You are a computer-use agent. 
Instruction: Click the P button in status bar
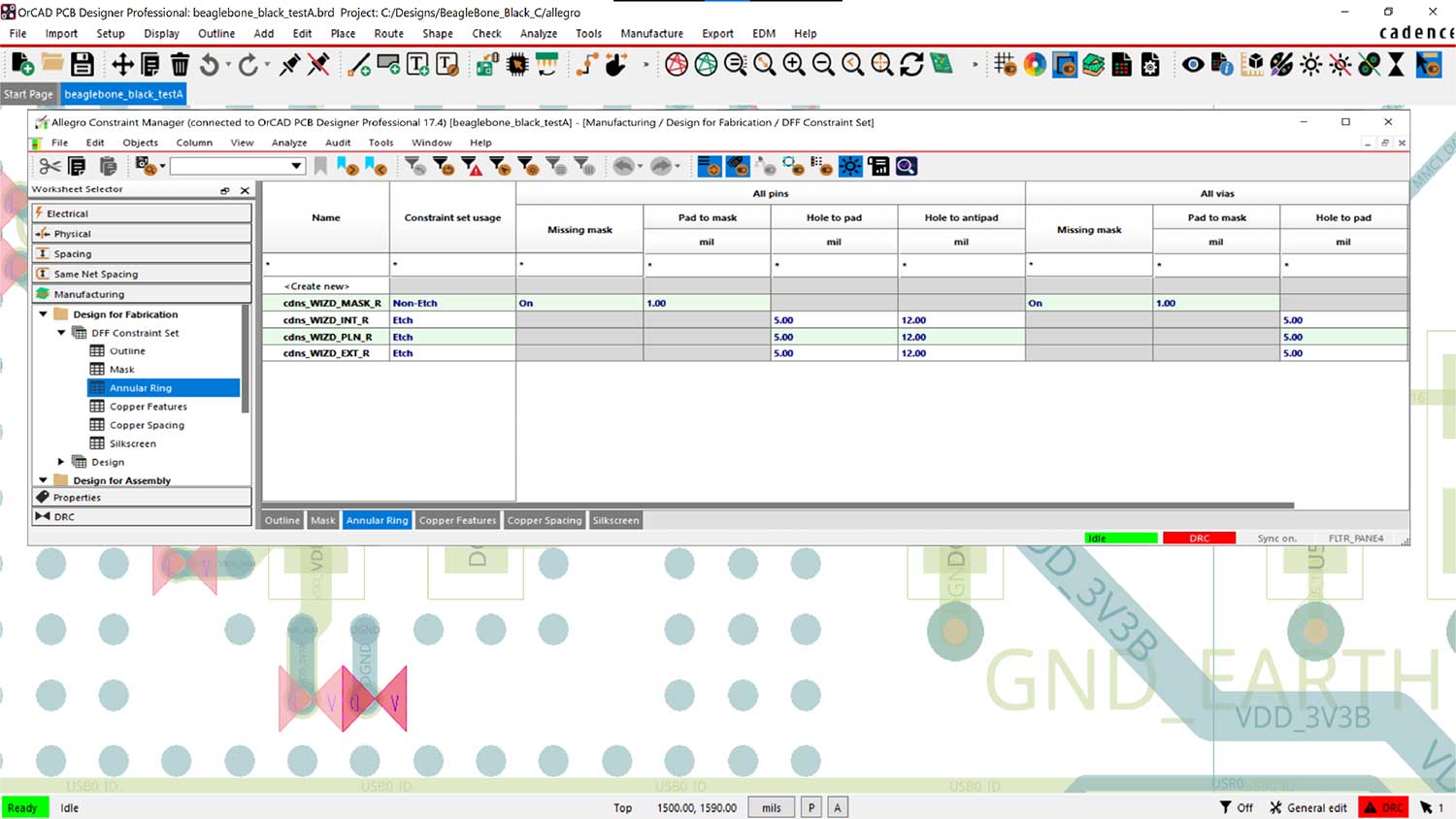(x=811, y=807)
